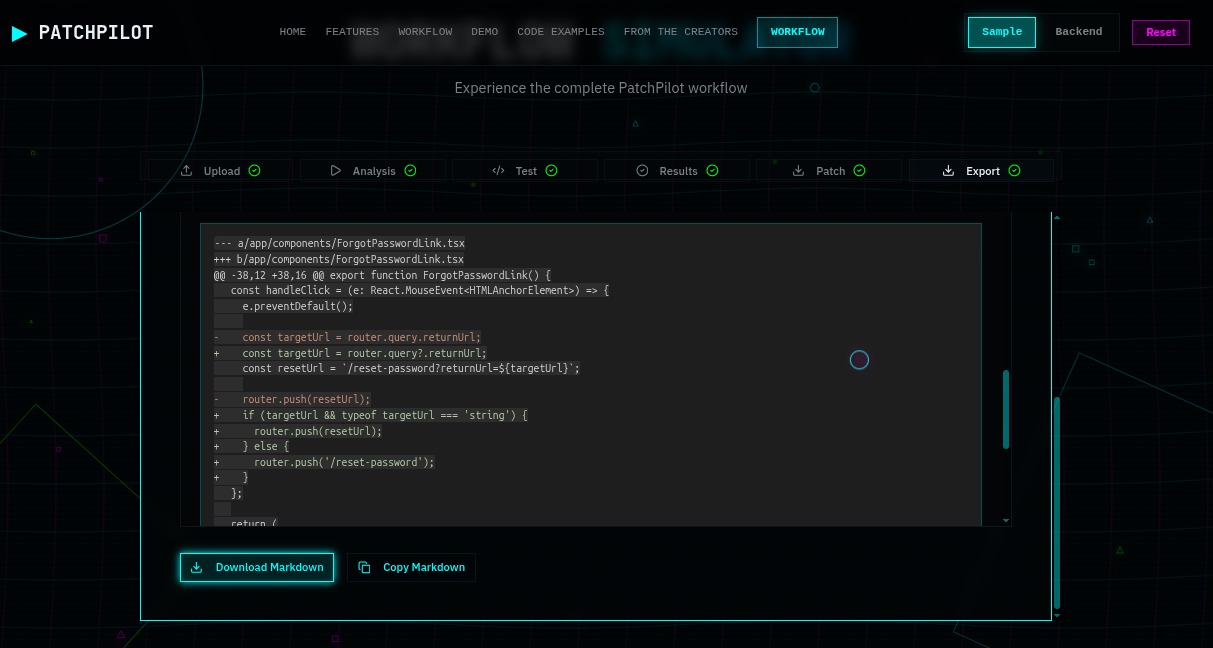Image resolution: width=1213 pixels, height=648 pixels.
Task: Click the outer panel scrollbar up arrow
Action: pyautogui.click(x=1057, y=217)
